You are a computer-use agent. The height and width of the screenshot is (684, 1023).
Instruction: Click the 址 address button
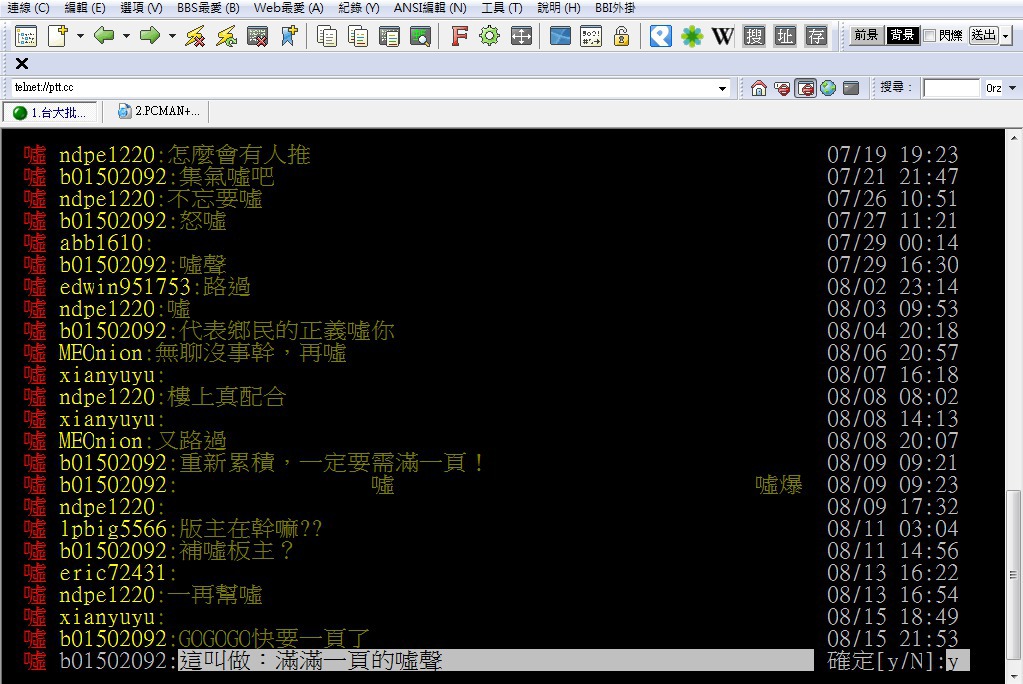[785, 36]
